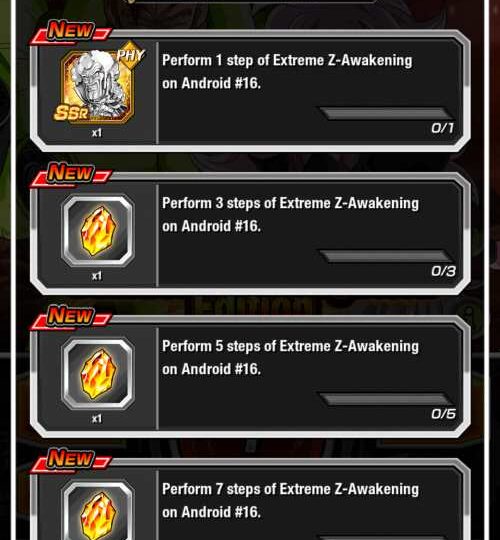Tap the orange crystal reward in 5 steps mission
Image resolution: width=500 pixels, height=540 pixels.
tap(98, 374)
